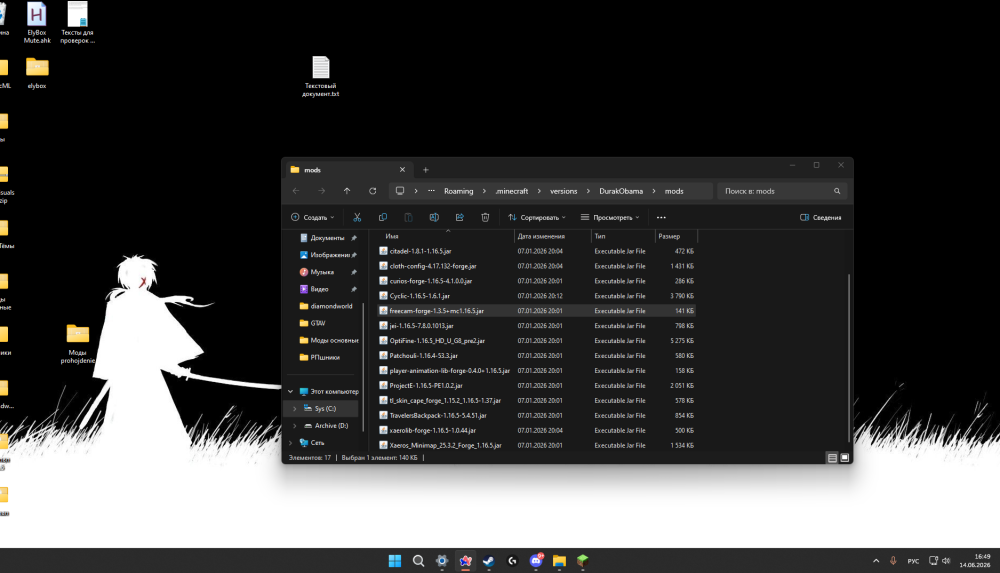Open Discord from the taskbar

click(x=536, y=561)
